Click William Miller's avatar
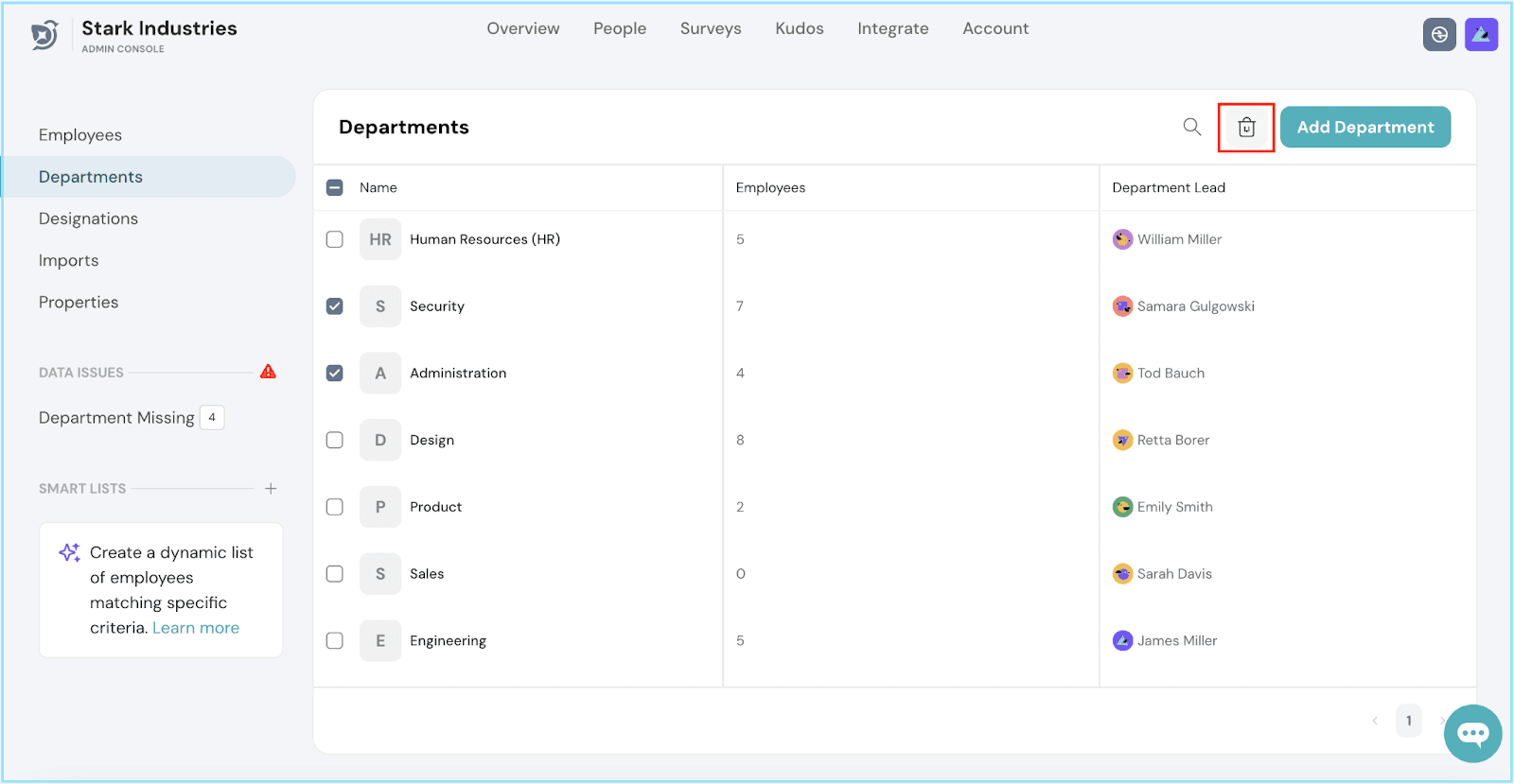 pos(1122,239)
